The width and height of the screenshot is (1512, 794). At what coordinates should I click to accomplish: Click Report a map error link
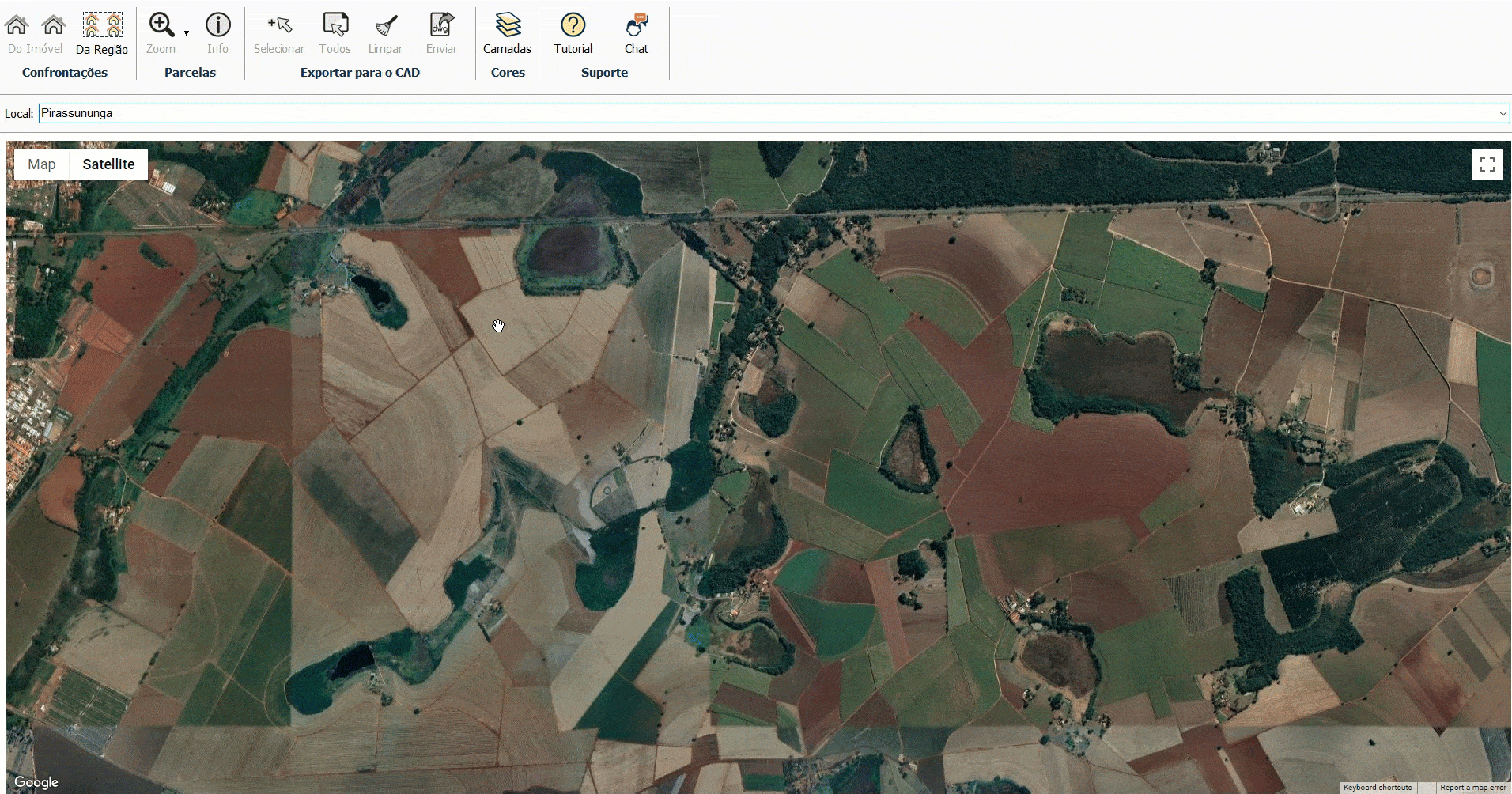click(x=1472, y=788)
